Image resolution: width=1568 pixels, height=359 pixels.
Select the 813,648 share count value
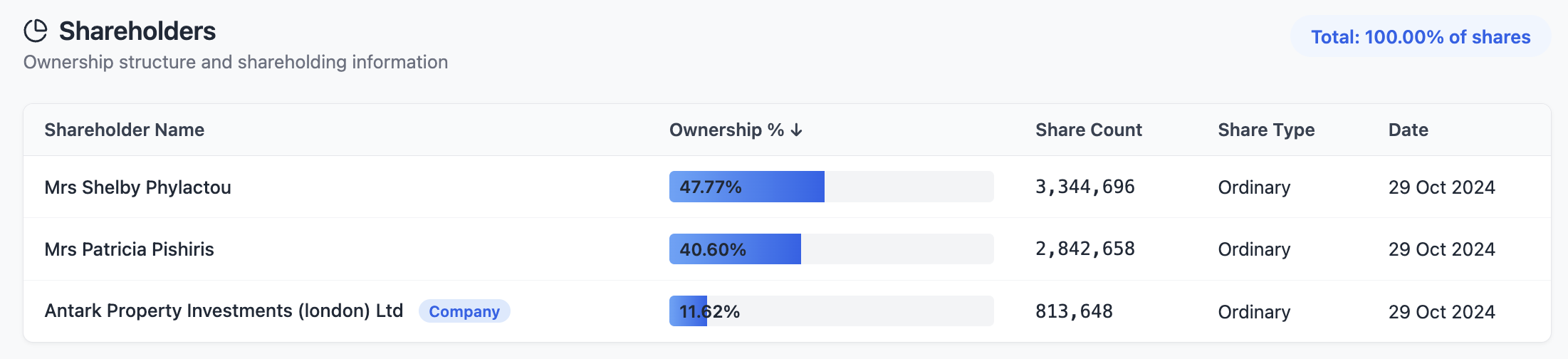pos(1074,311)
